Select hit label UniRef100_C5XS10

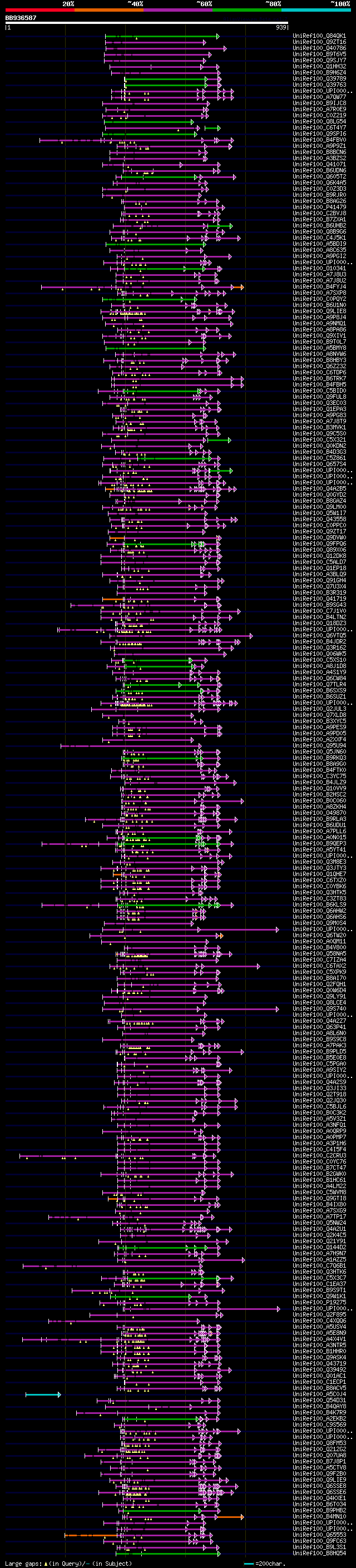click(x=319, y=660)
